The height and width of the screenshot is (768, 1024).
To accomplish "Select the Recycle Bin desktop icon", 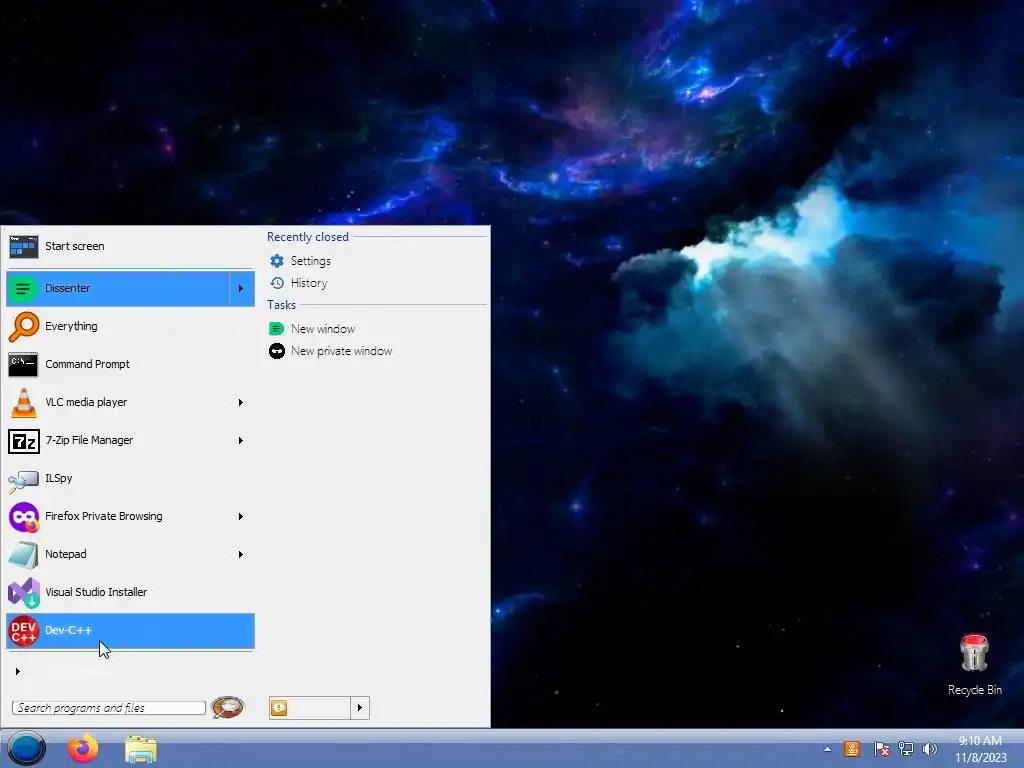I will 974,665.
